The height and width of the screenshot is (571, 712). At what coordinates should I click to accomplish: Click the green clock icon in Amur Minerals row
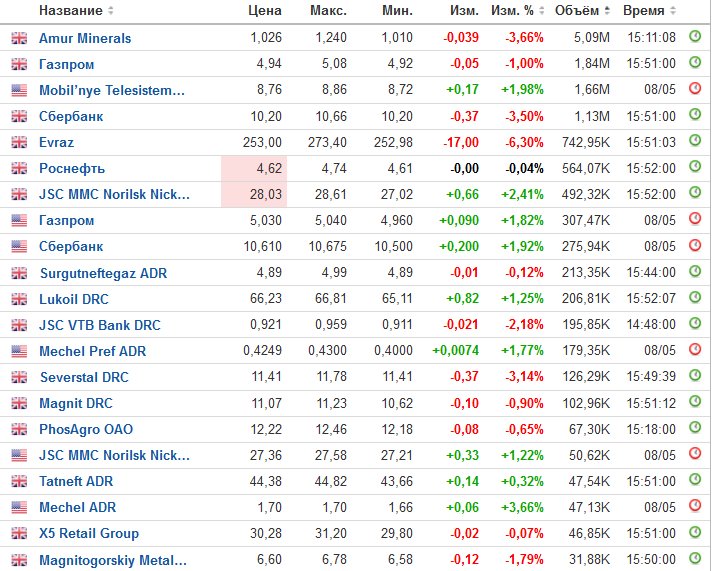[x=695, y=36]
